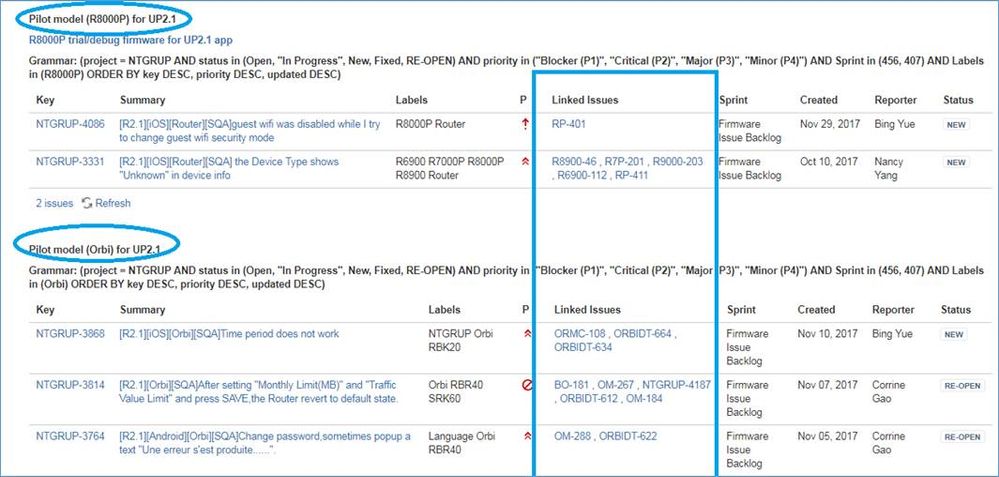Open the R8000P trial/debug firmware link
The image size is (999, 477).
coord(131,39)
